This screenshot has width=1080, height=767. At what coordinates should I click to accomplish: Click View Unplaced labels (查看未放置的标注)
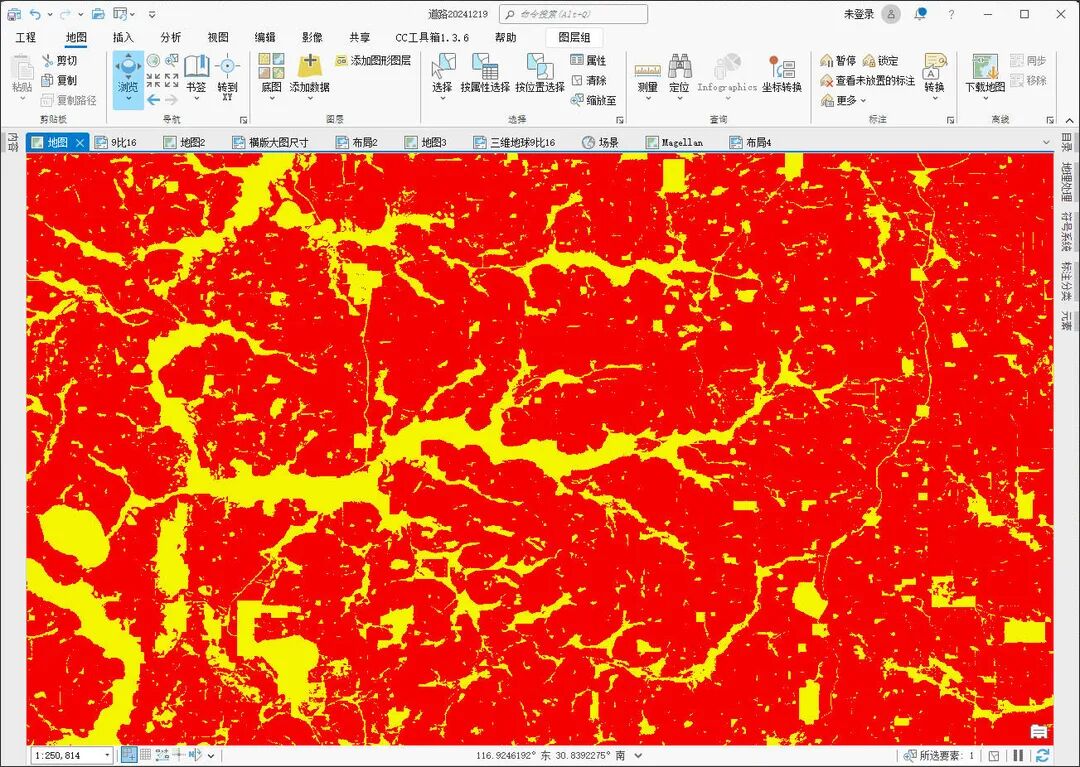pyautogui.click(x=867, y=81)
